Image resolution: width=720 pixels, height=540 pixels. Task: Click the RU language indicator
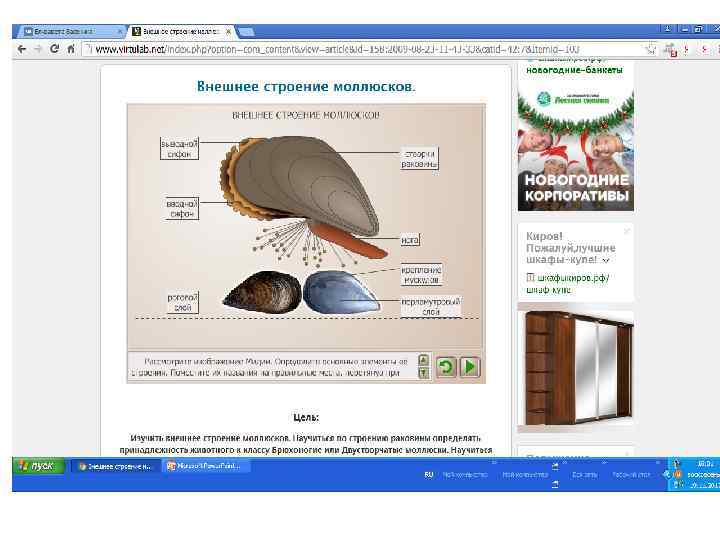pos(428,475)
